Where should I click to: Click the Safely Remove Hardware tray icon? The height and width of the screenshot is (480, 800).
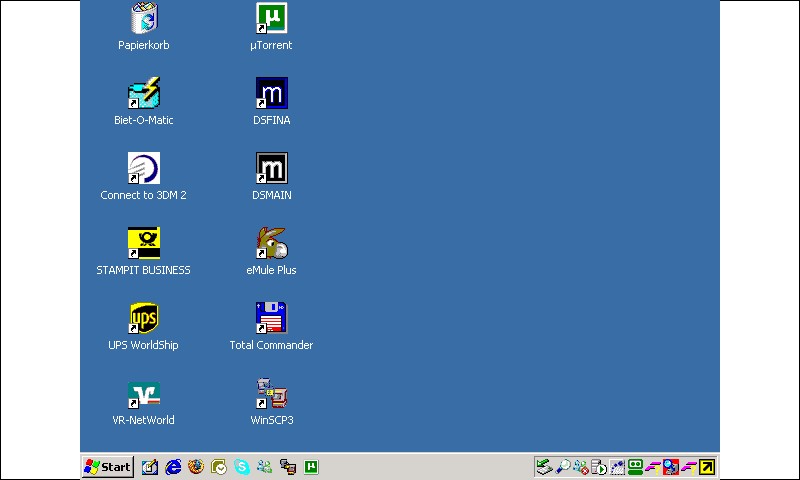click(x=544, y=467)
